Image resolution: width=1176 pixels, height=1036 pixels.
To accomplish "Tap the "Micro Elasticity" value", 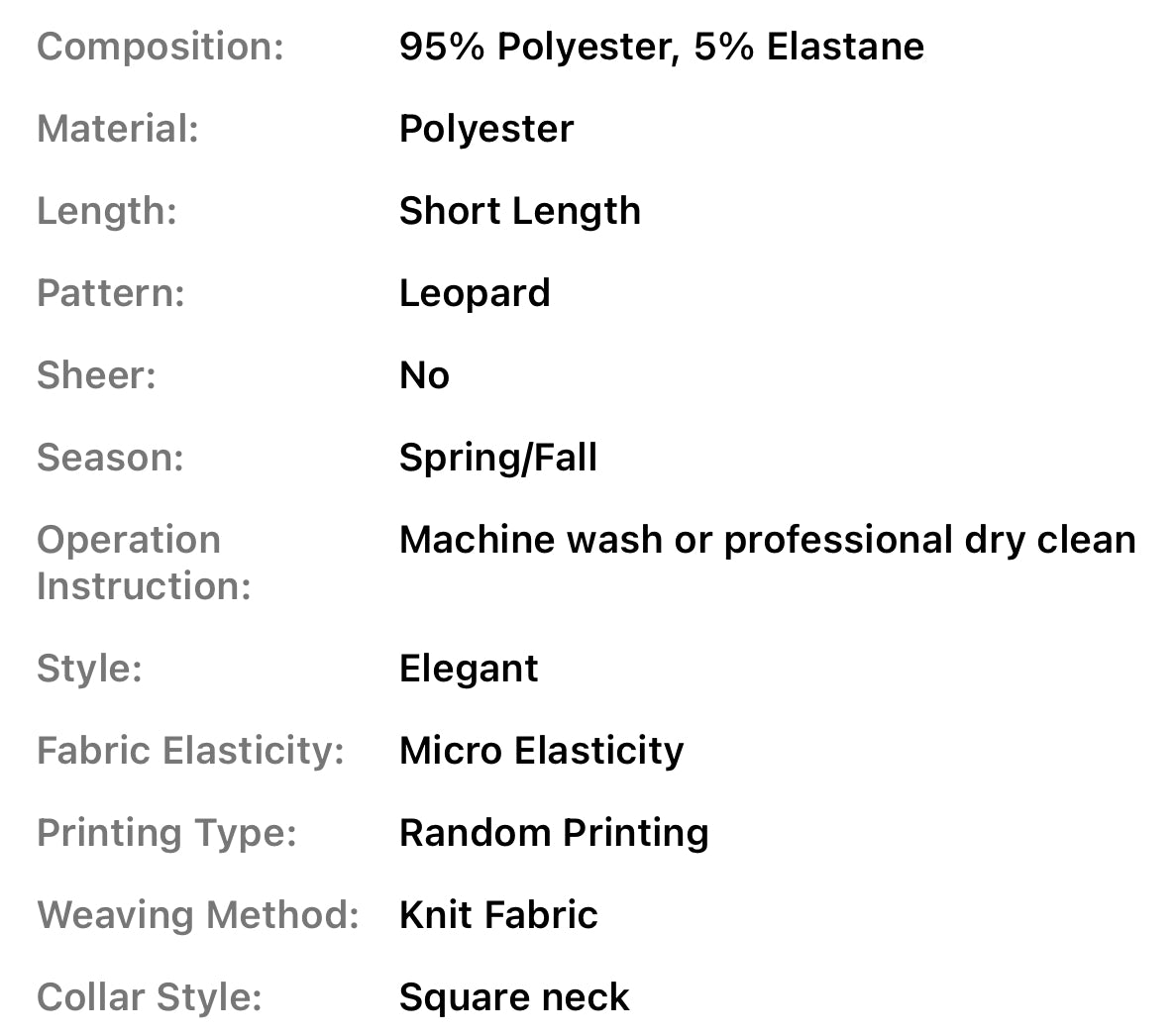I will point(541,751).
